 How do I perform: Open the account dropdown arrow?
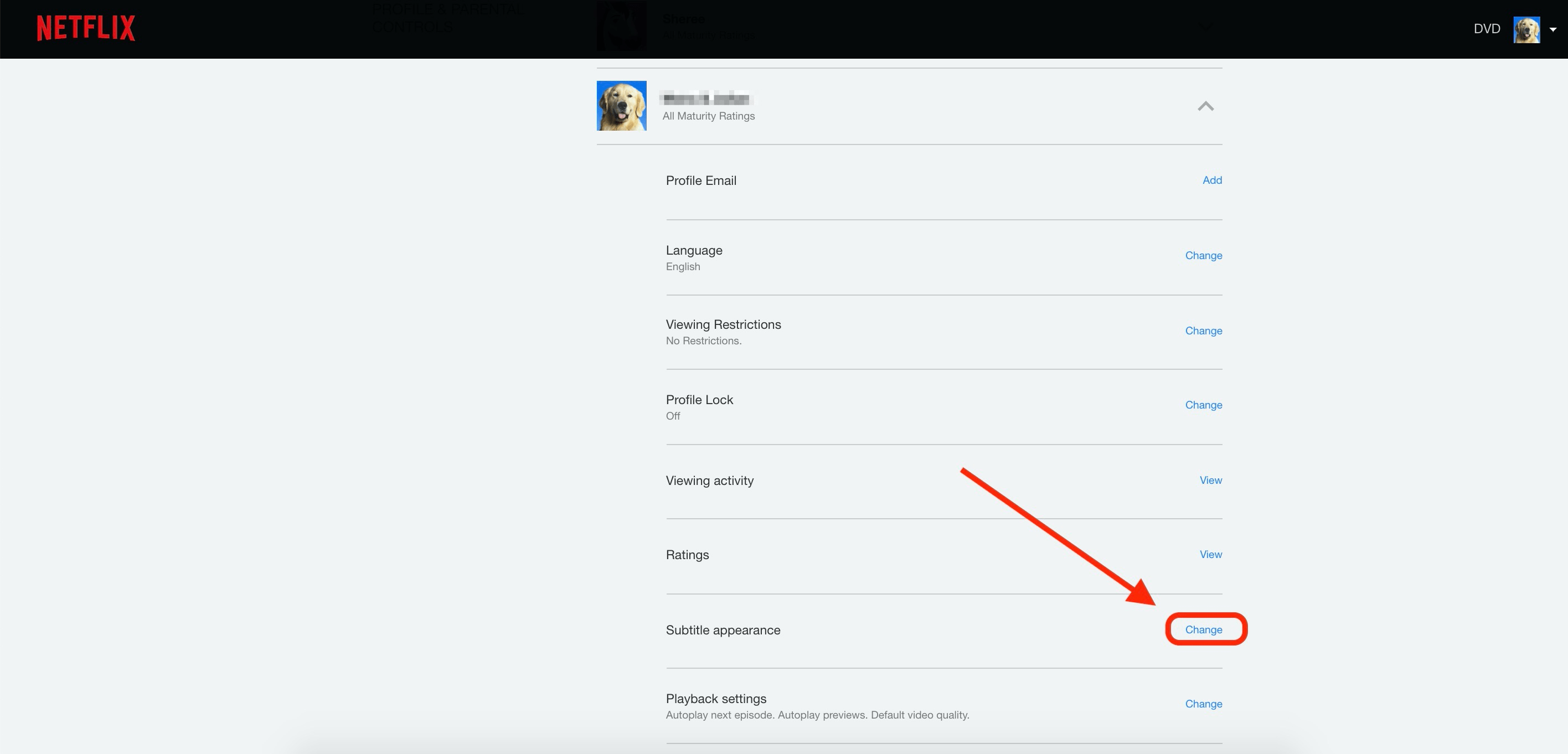pos(1553,29)
